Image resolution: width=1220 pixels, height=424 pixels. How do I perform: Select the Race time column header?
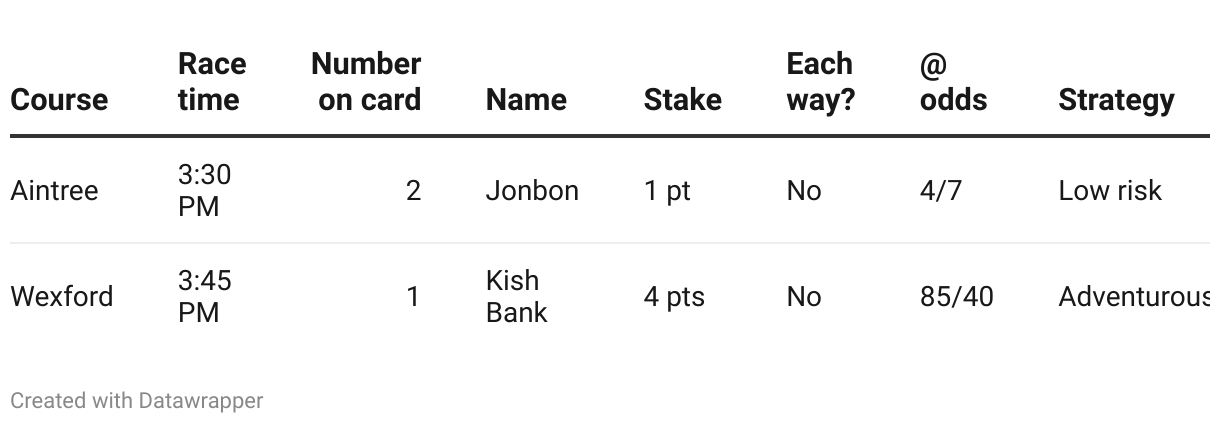tap(212, 82)
